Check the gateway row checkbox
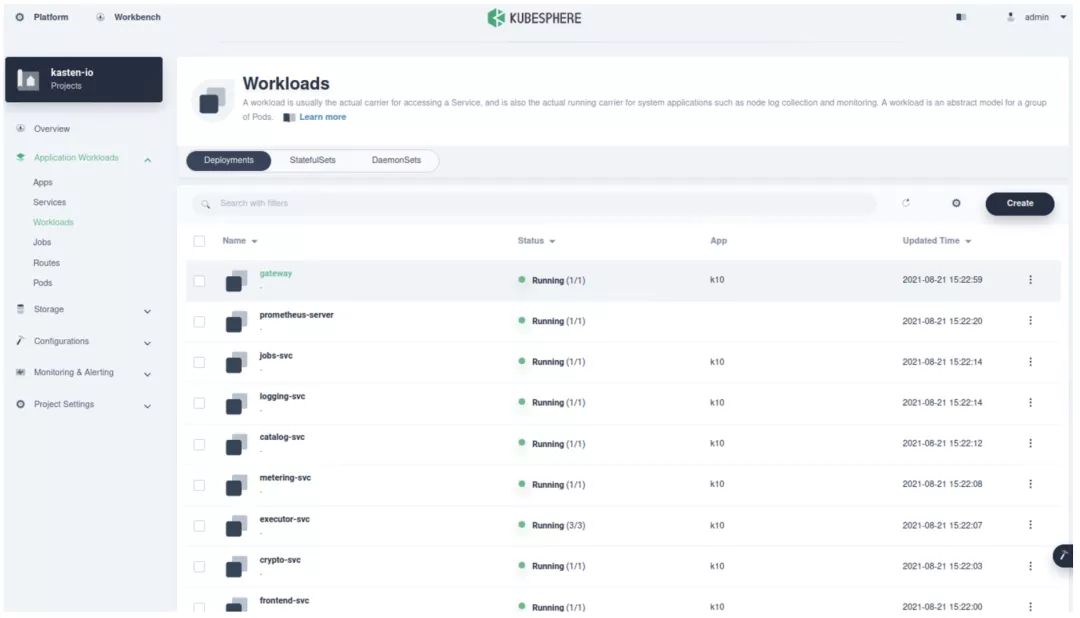The height and width of the screenshot is (618, 1080). pyautogui.click(x=197, y=280)
